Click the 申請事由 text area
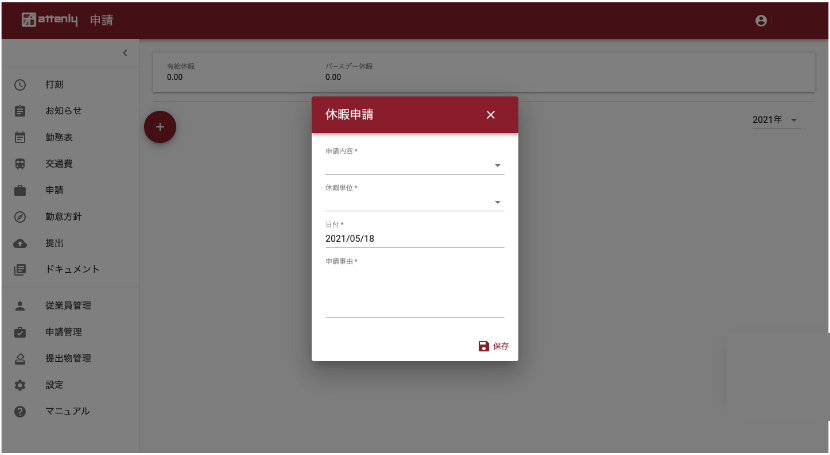Screen dimensions: 830x455 coord(414,292)
